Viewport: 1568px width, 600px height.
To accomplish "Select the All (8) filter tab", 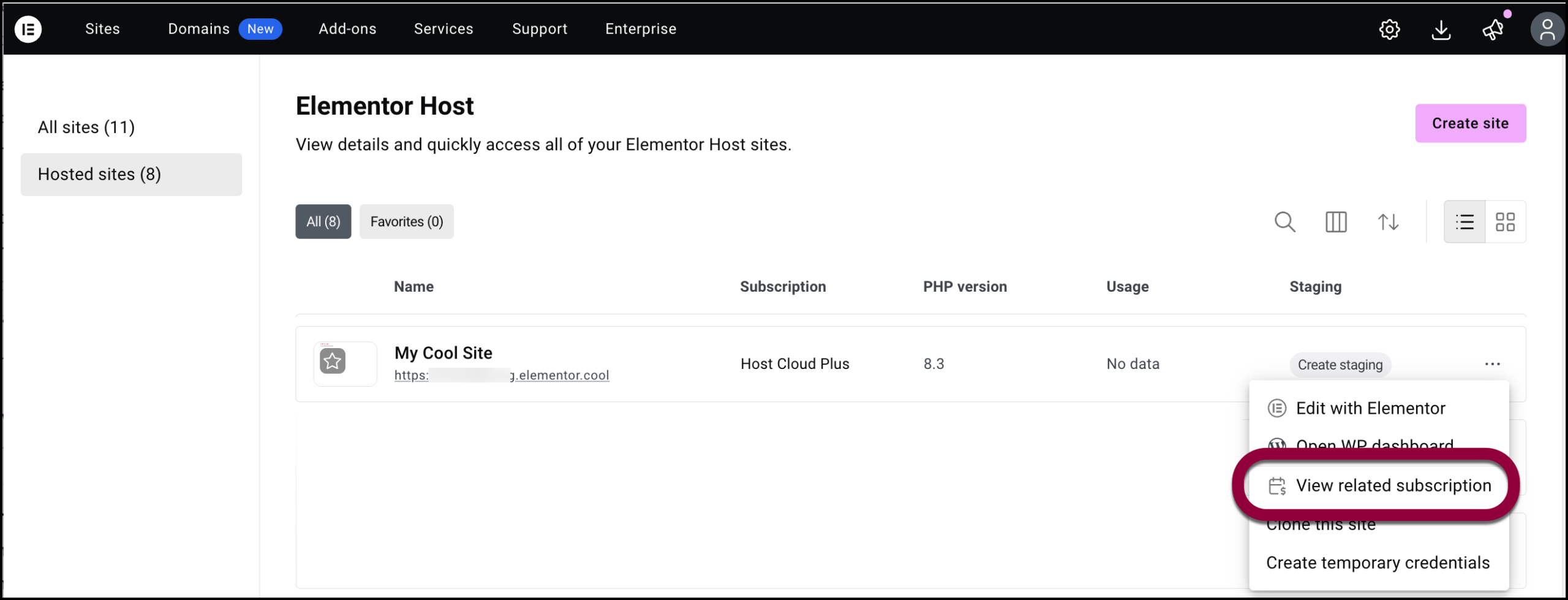I will pyautogui.click(x=323, y=222).
